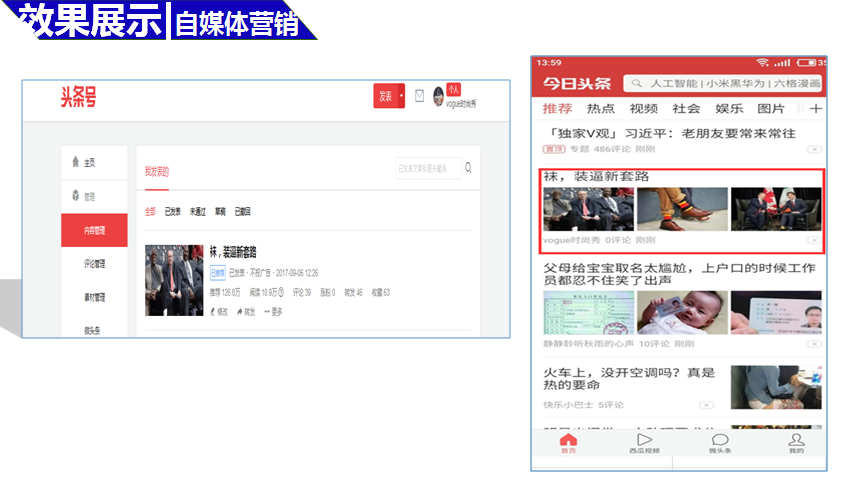Select 内容管理 in the sidebar
This screenshot has width=848, height=478.
click(94, 230)
